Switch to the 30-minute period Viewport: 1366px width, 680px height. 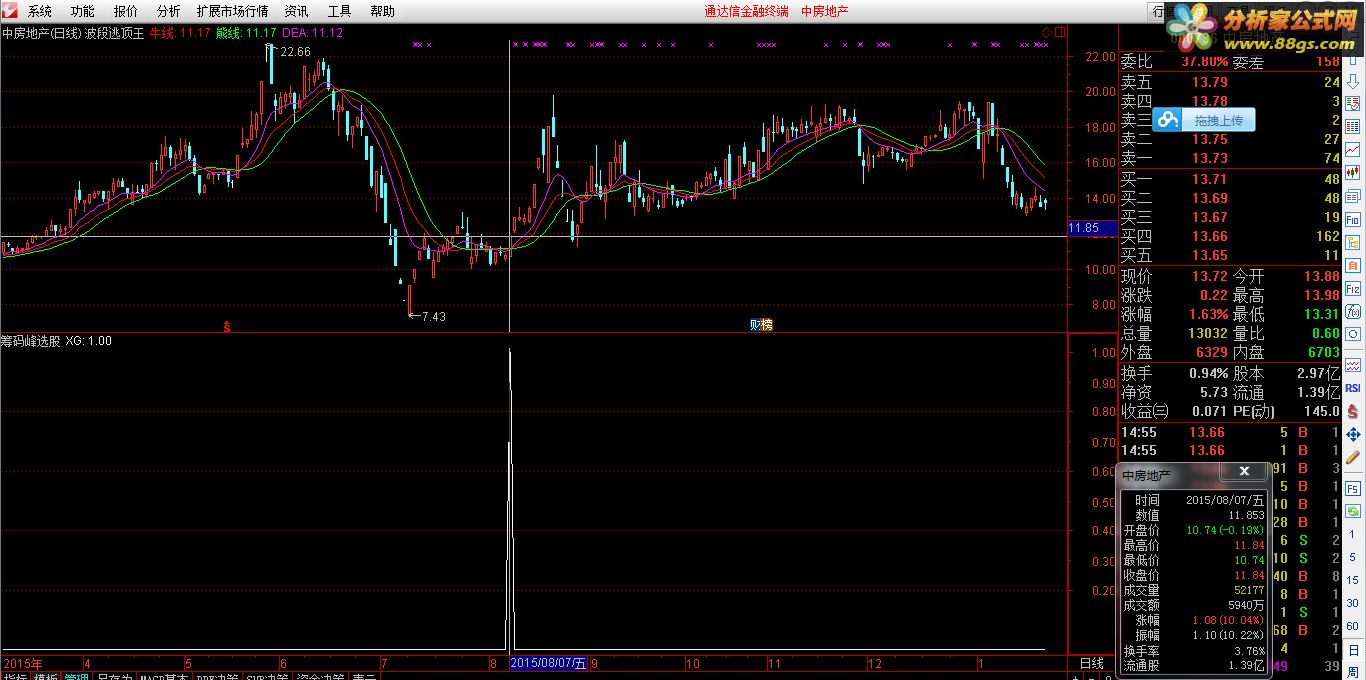[1352, 603]
